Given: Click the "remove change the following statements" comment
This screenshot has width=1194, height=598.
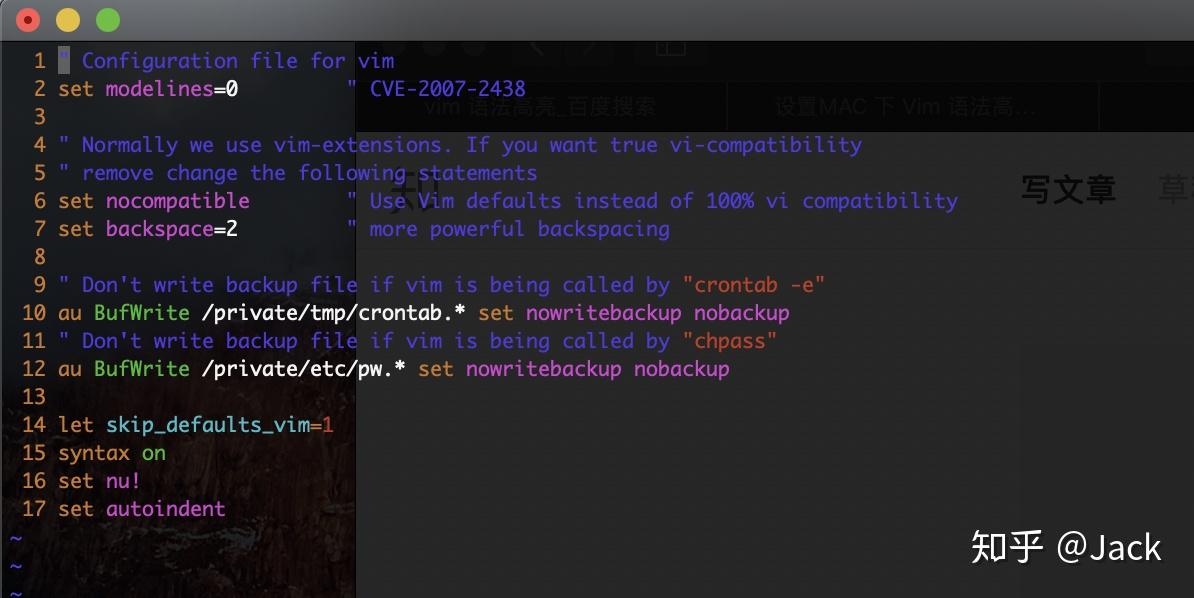Looking at the screenshot, I should 309,173.
